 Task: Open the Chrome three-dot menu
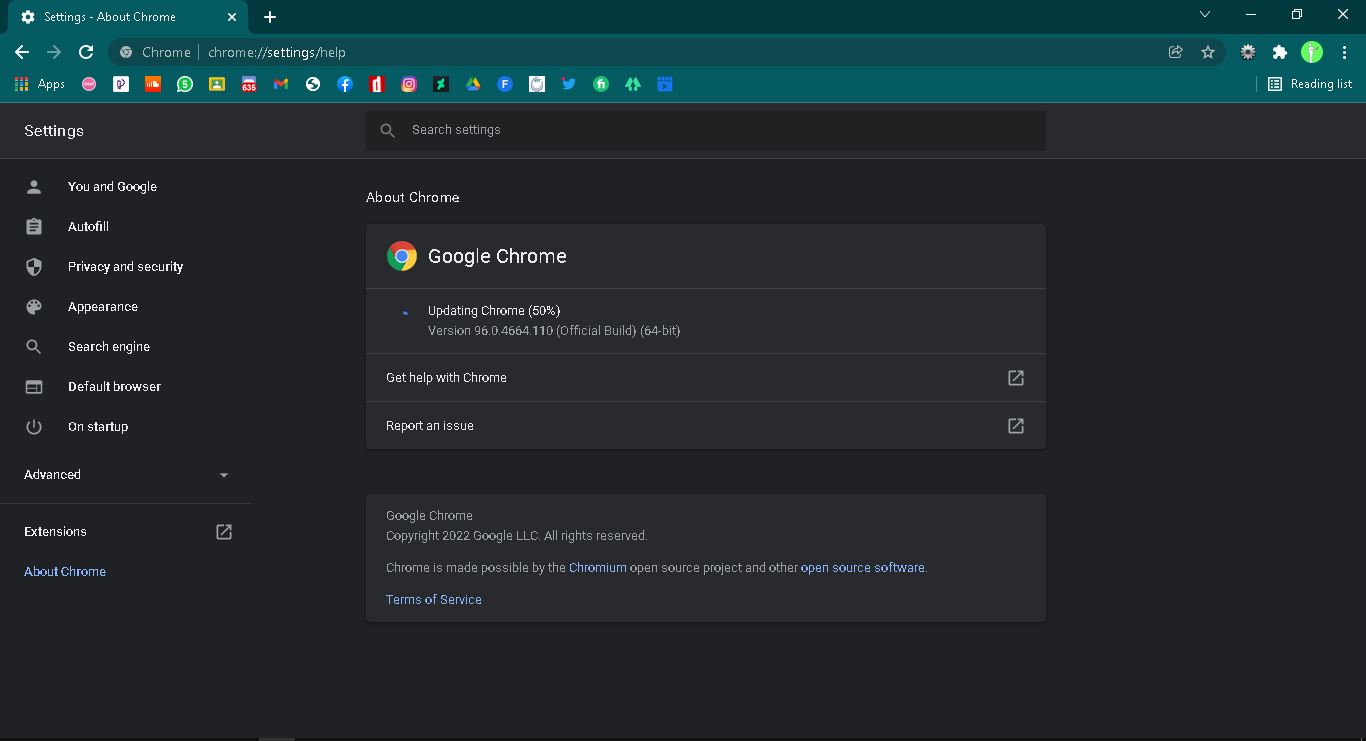point(1344,52)
